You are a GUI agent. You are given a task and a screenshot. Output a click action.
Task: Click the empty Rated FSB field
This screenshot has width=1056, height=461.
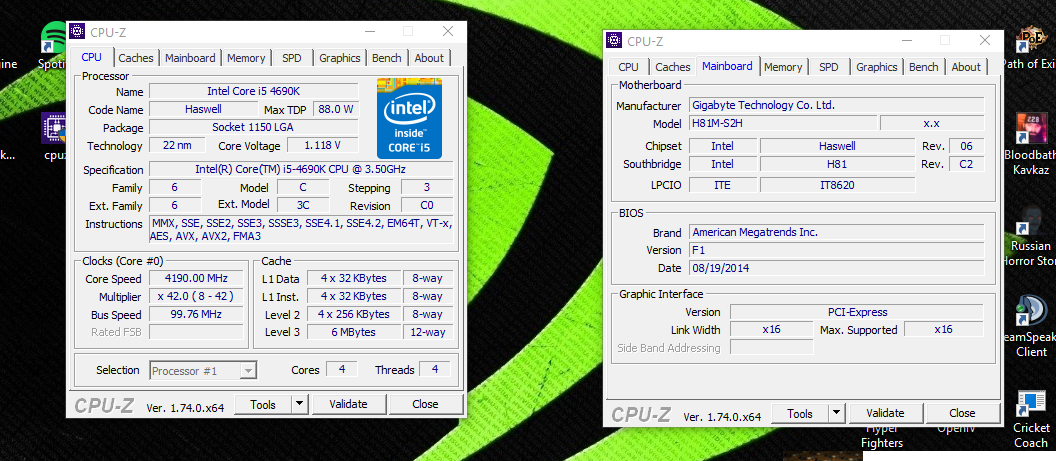point(196,332)
